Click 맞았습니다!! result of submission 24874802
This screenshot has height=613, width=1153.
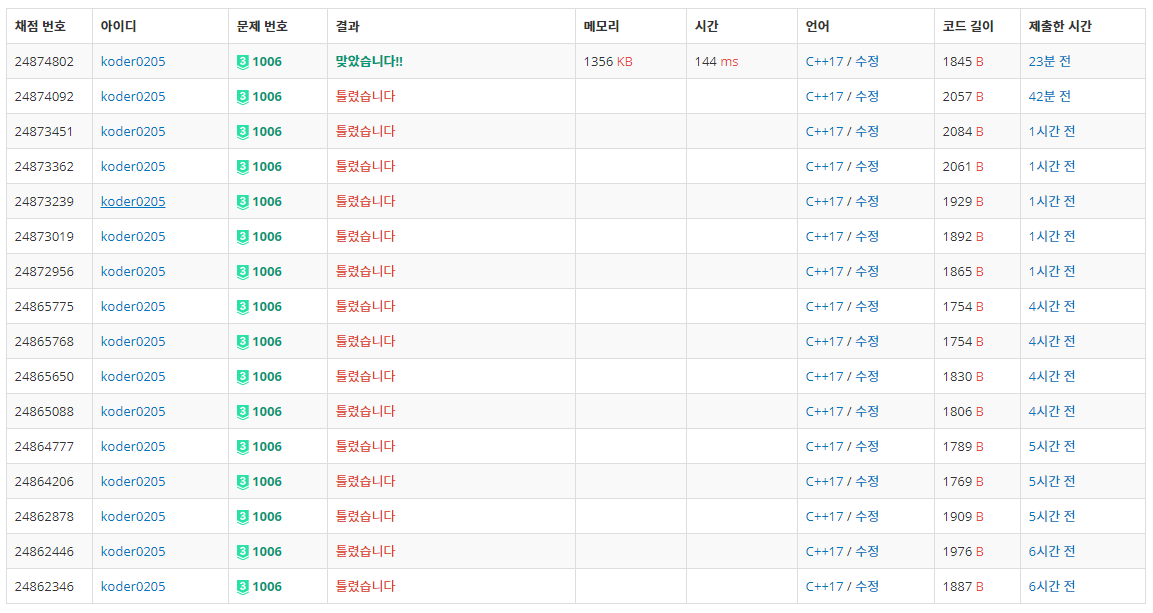click(369, 62)
